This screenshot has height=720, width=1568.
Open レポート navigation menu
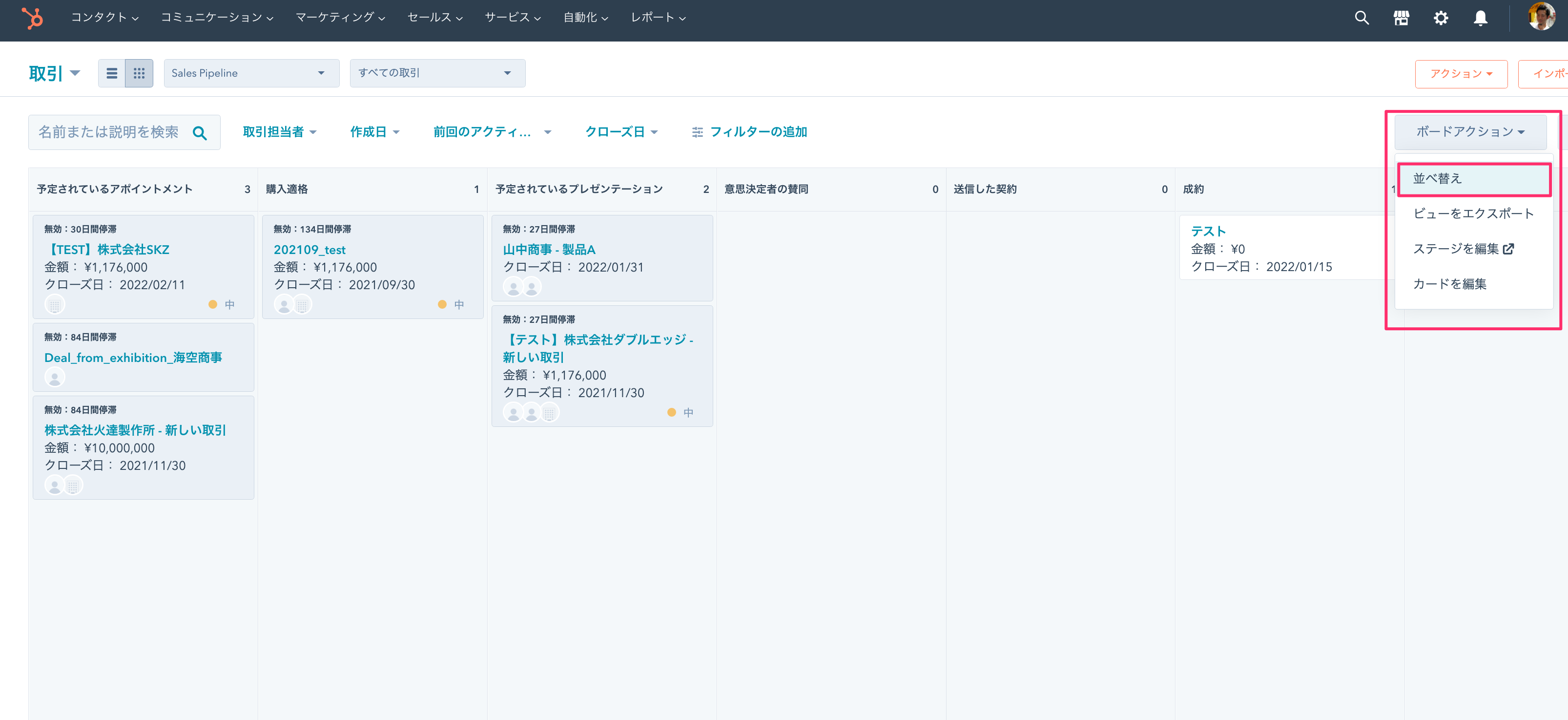pos(658,18)
